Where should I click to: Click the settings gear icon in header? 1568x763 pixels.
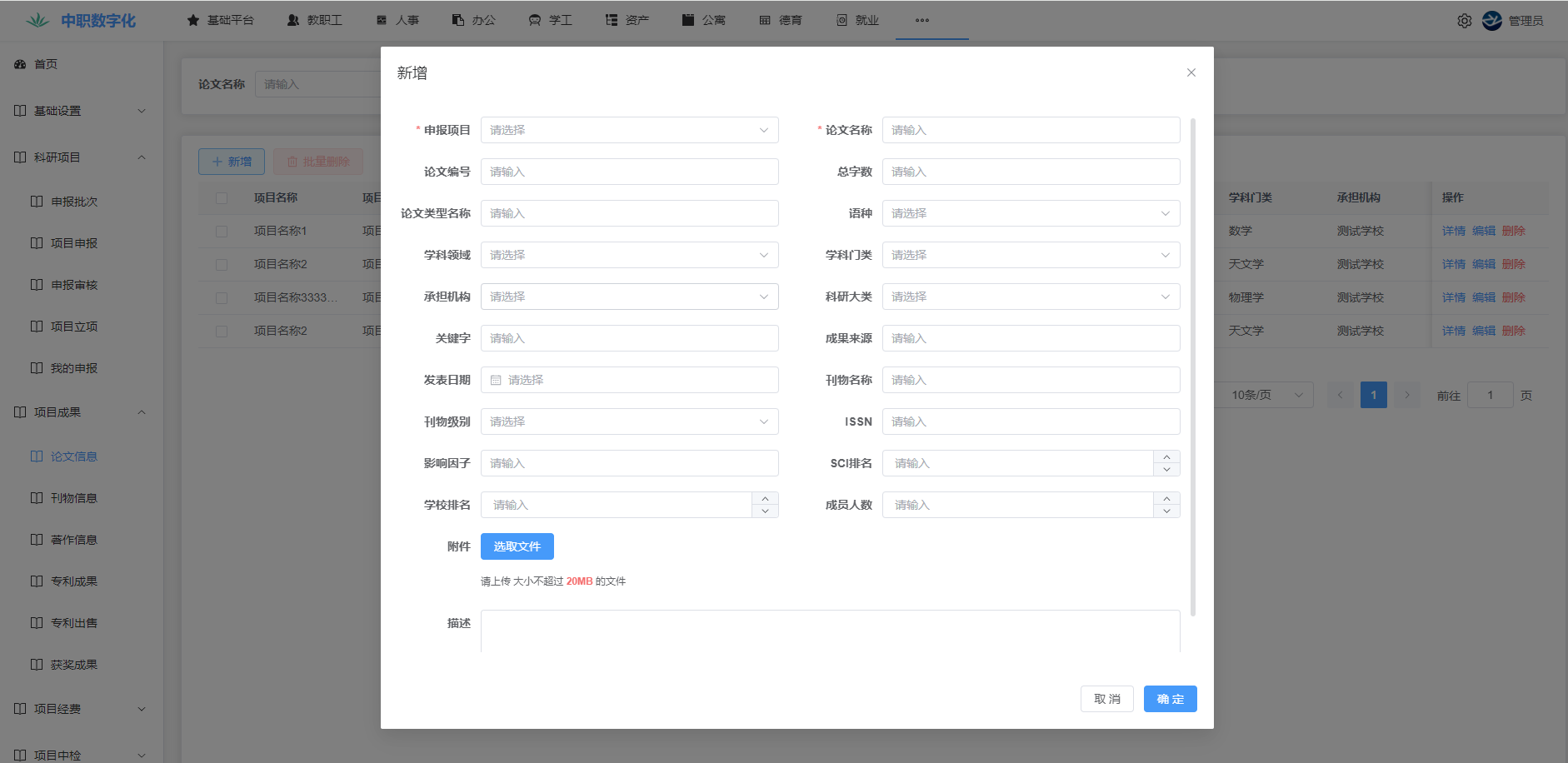(x=1464, y=21)
